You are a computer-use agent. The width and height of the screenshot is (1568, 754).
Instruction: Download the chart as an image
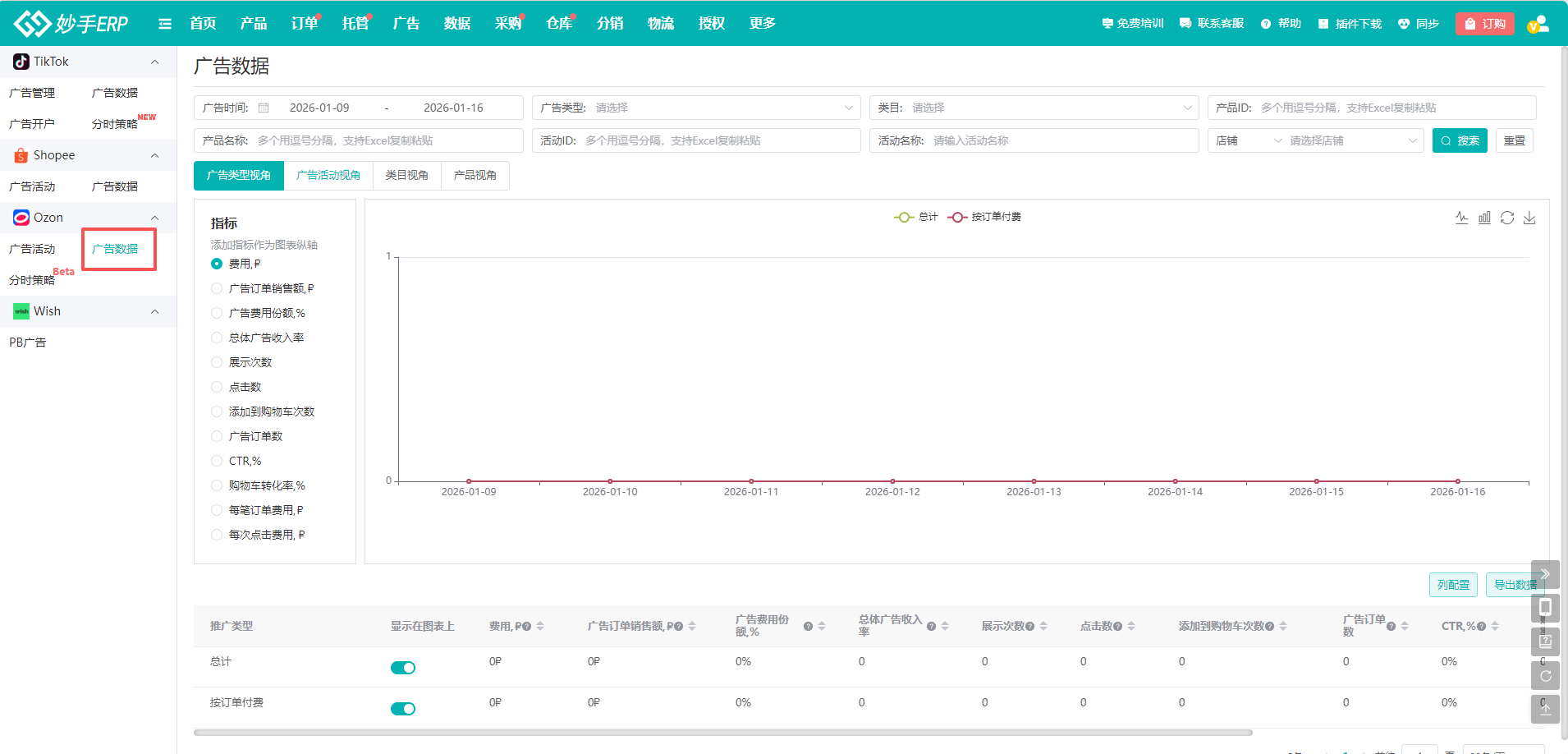[x=1529, y=218]
